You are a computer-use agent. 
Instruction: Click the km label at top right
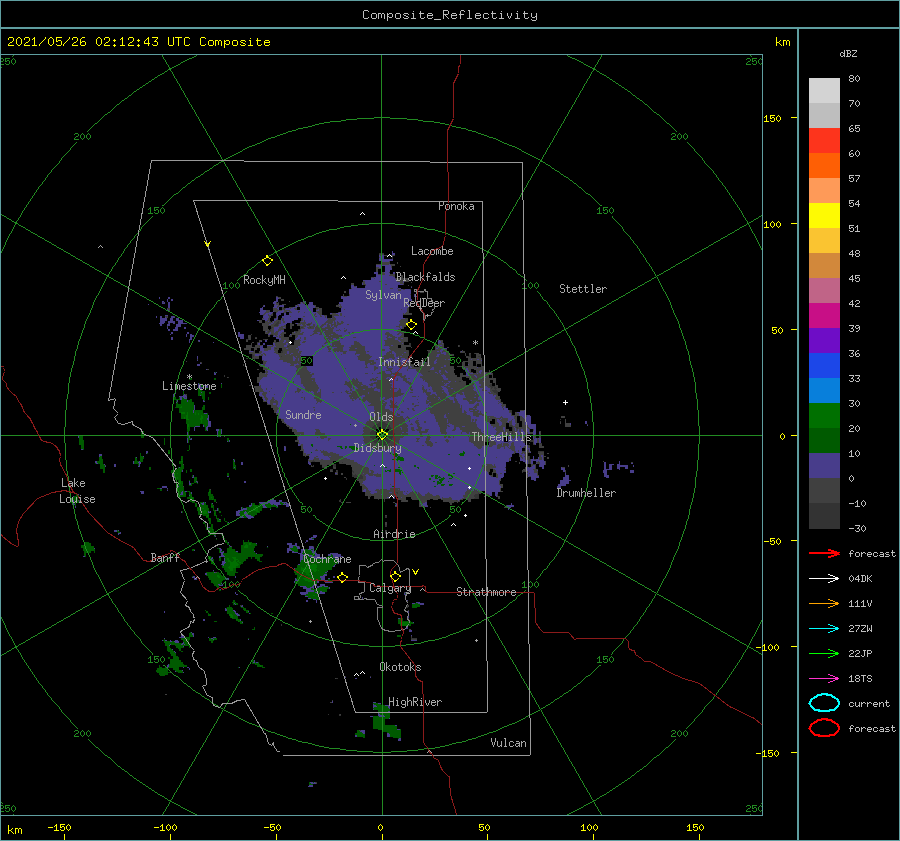point(782,42)
